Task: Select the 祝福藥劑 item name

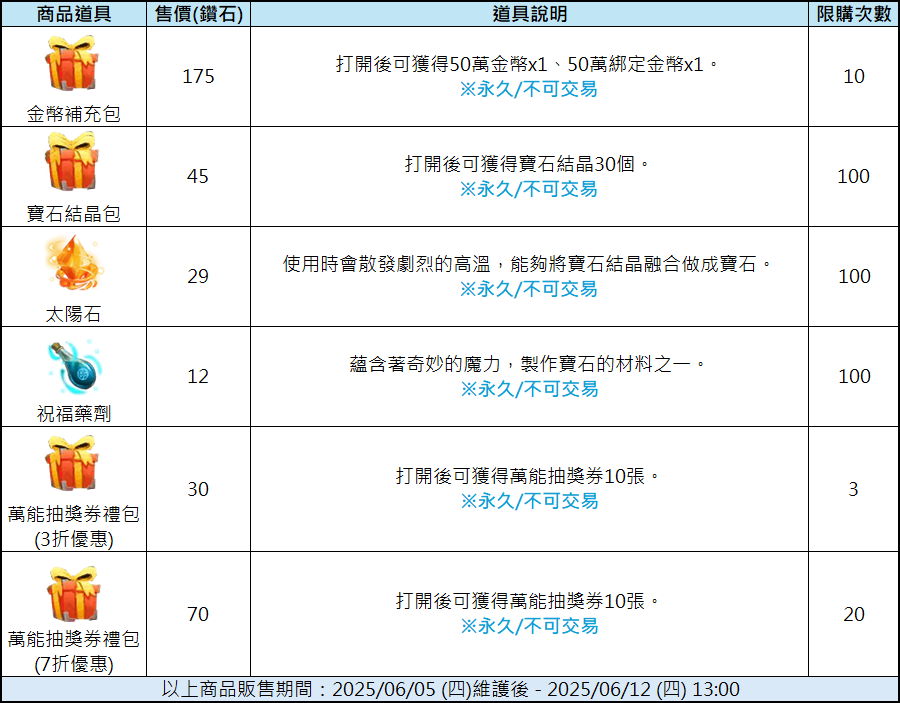Action: coord(73,413)
